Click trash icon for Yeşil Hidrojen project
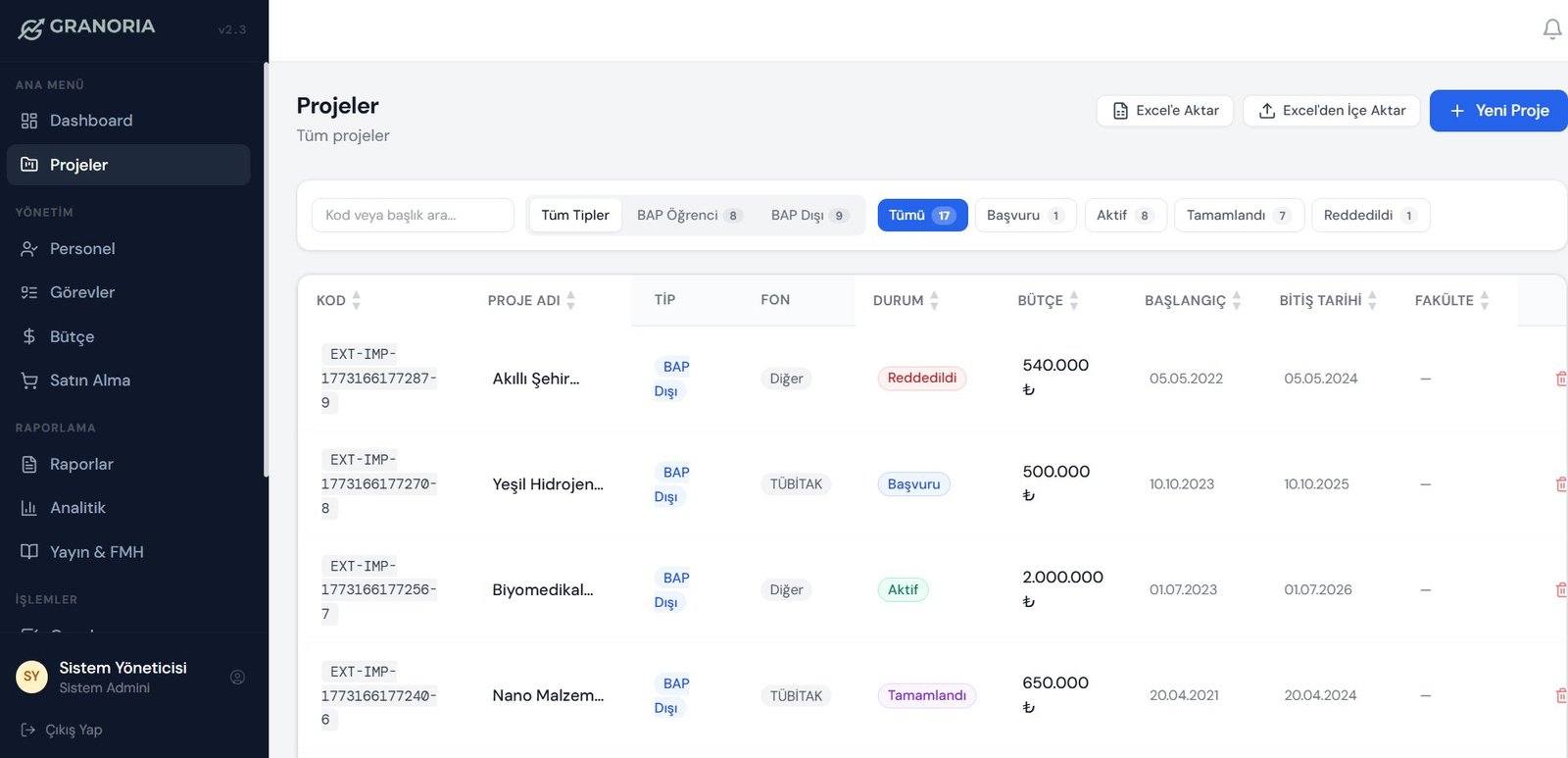 pyautogui.click(x=1560, y=484)
